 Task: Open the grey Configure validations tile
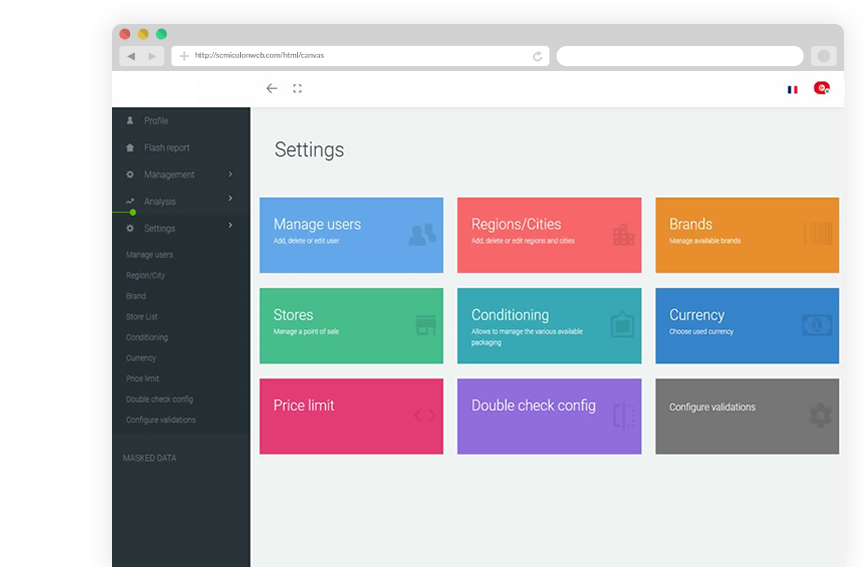click(746, 416)
